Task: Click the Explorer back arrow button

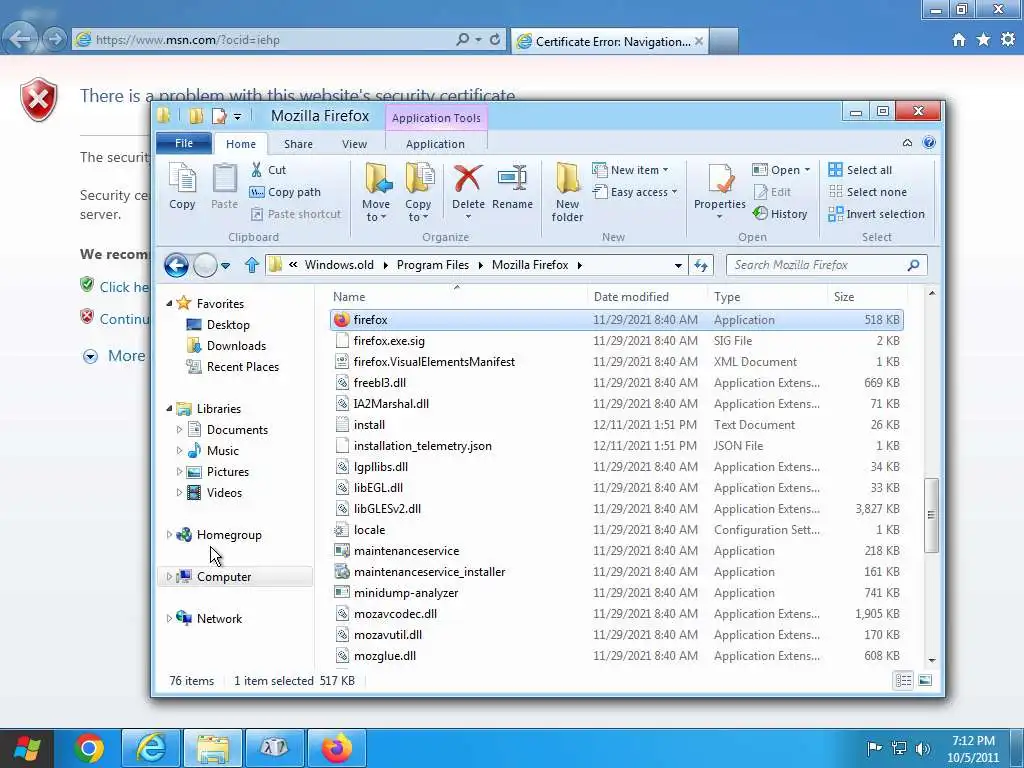Action: [x=176, y=265]
